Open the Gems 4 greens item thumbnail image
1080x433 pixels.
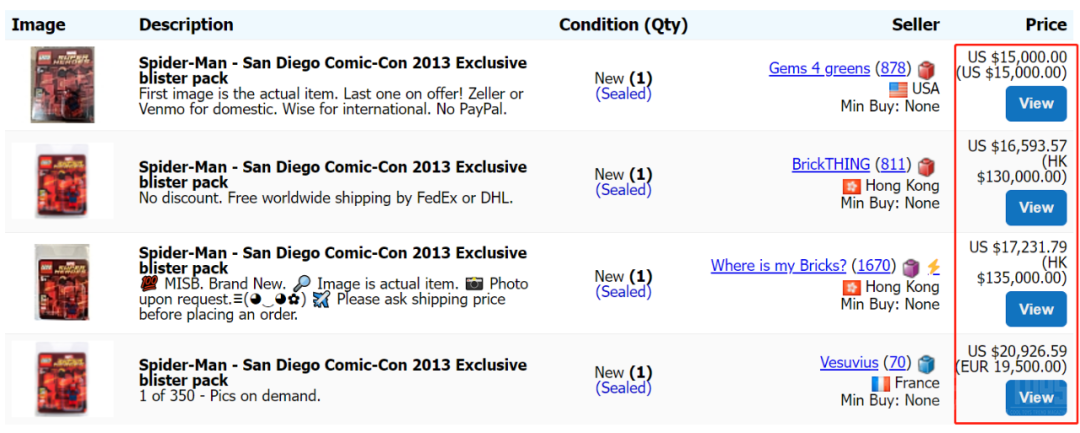63,85
